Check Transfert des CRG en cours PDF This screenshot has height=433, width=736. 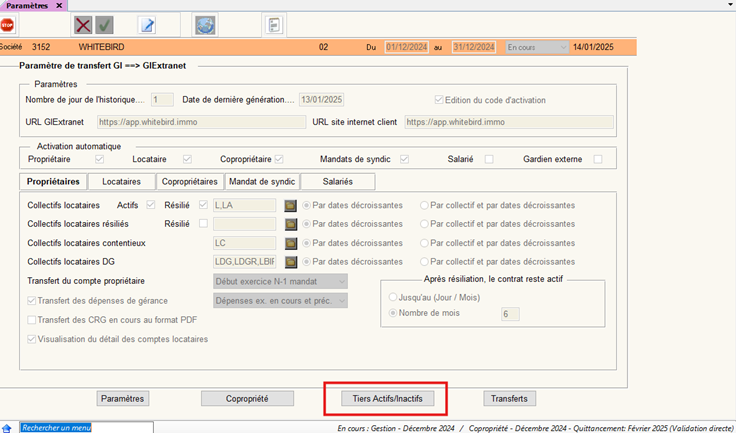(32, 320)
